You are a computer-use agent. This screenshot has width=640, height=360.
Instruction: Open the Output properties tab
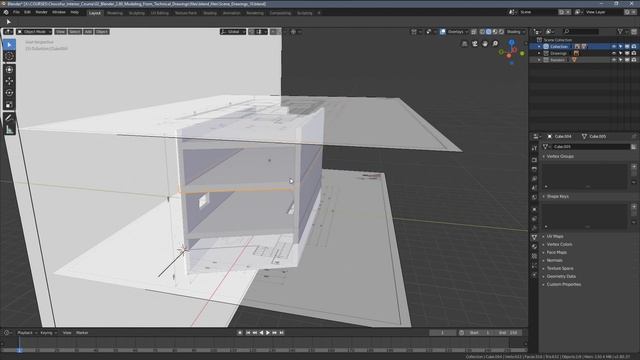pos(534,169)
